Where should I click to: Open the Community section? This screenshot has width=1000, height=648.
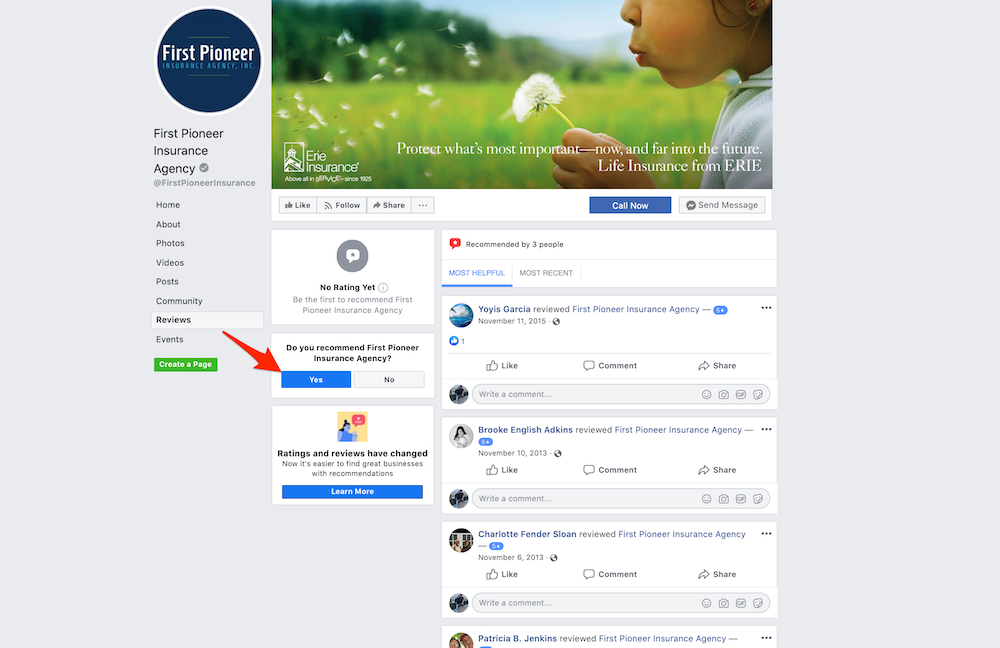[x=179, y=301]
